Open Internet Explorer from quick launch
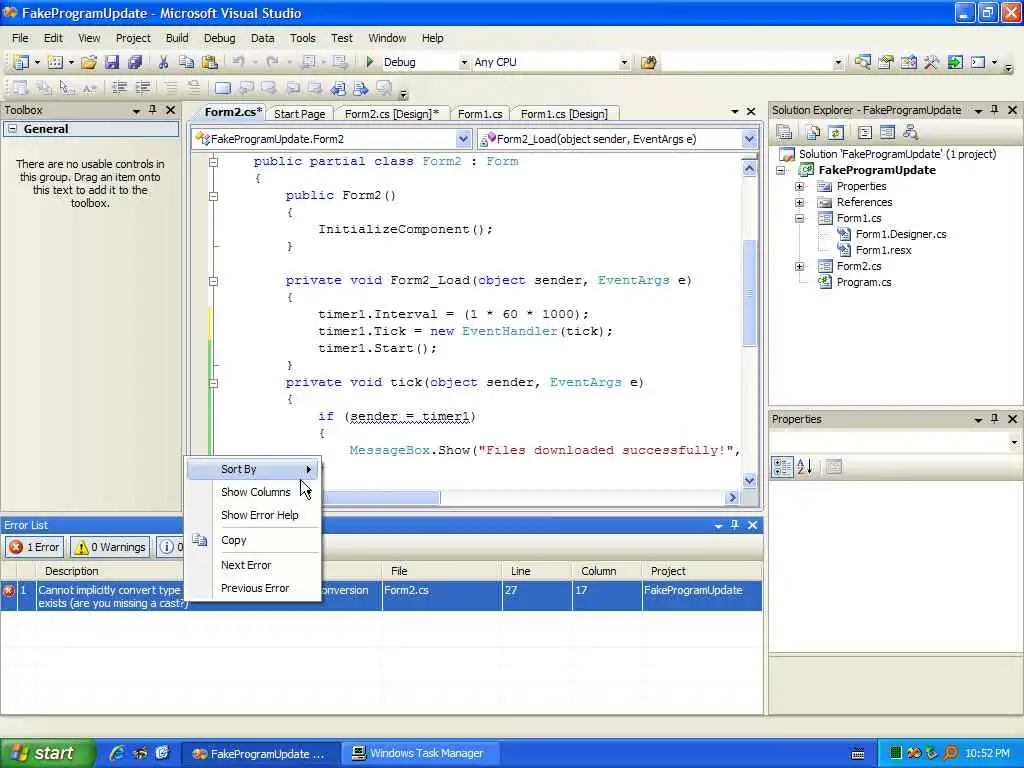This screenshot has height=768, width=1024. click(x=117, y=753)
